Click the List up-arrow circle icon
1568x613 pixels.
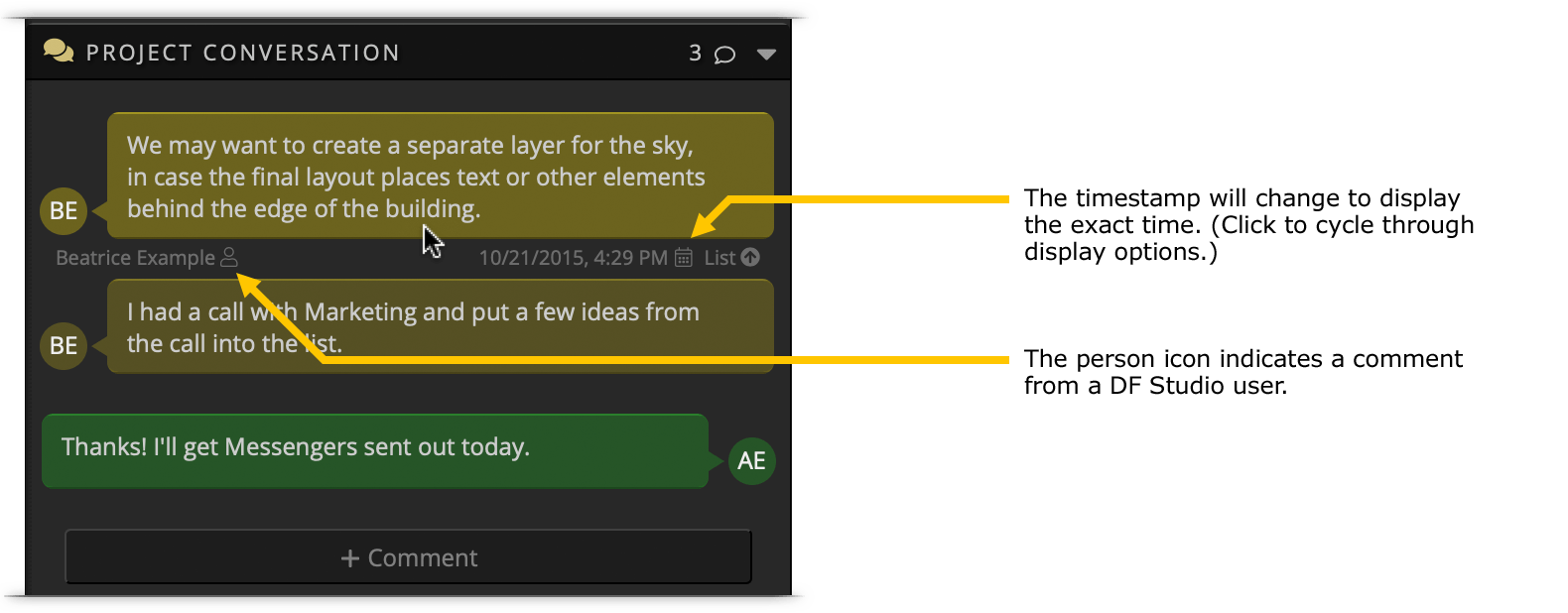point(751,257)
